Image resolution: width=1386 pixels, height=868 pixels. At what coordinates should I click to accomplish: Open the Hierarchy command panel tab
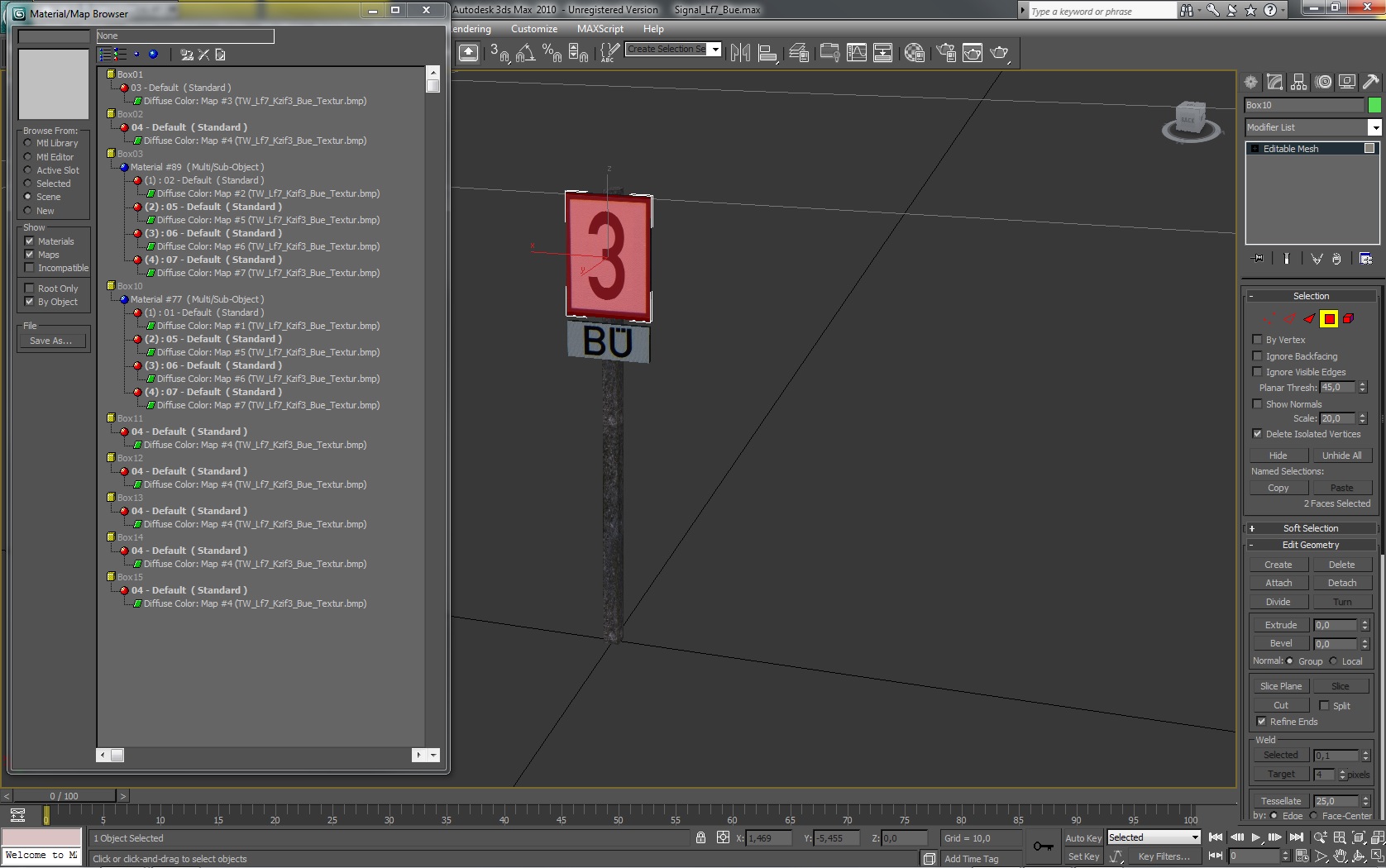tap(1298, 82)
